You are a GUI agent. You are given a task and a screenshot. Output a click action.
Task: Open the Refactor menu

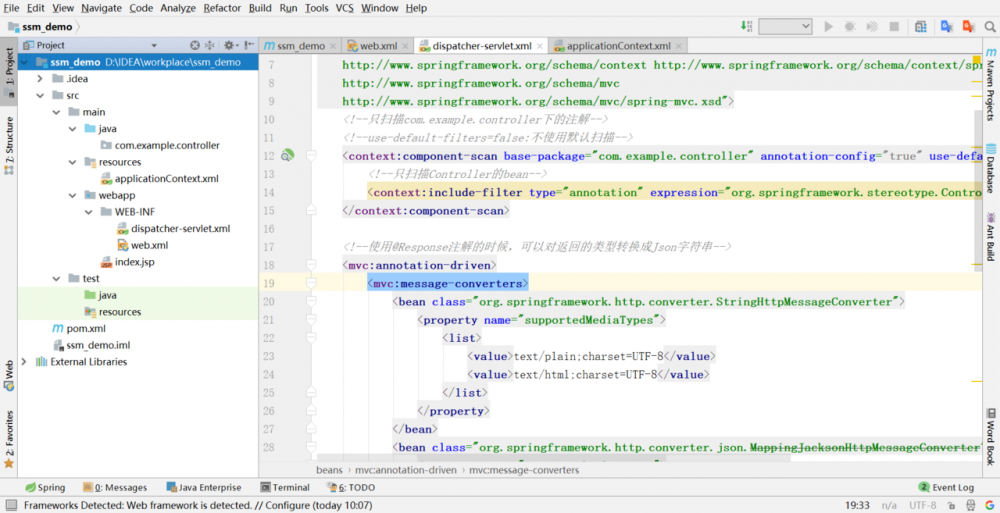click(222, 8)
